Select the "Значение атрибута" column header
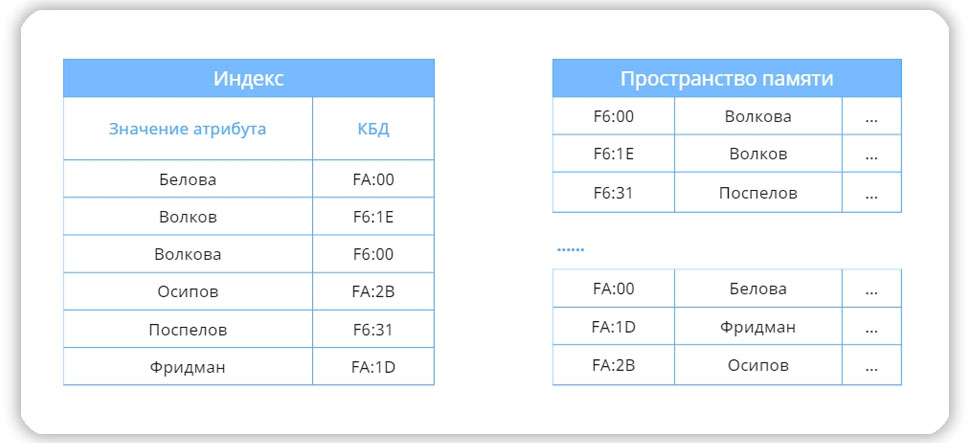 pos(187,129)
